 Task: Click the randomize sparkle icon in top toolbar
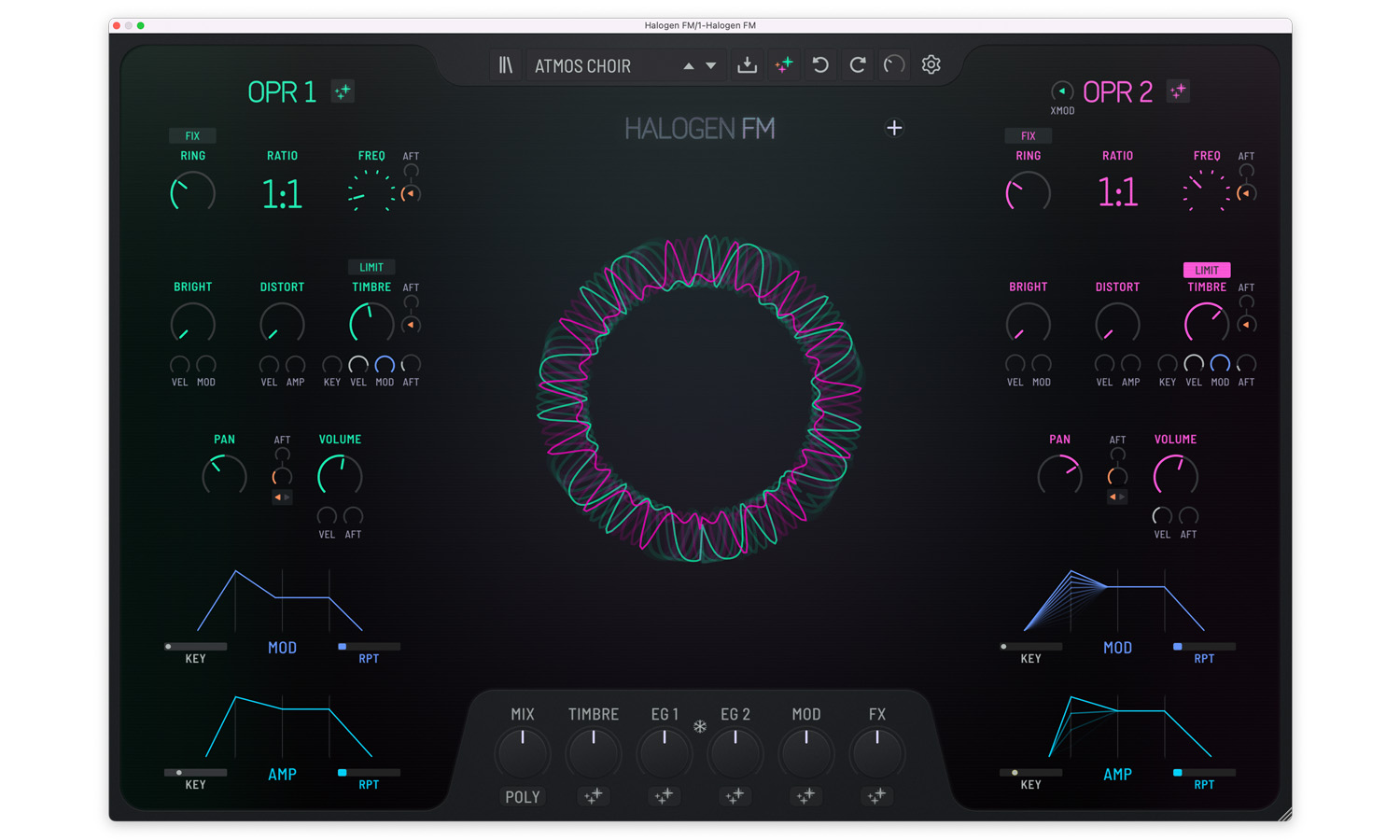click(784, 65)
